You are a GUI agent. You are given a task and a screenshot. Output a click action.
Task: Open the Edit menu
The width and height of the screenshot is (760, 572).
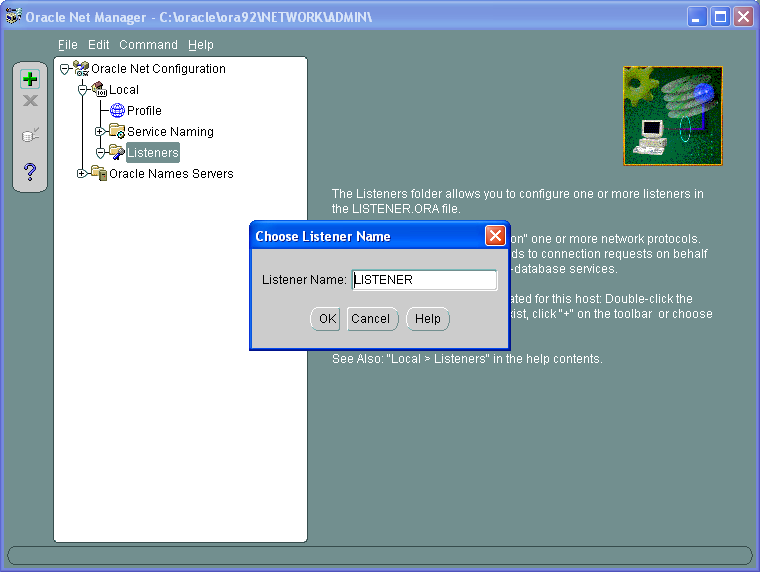(x=98, y=45)
